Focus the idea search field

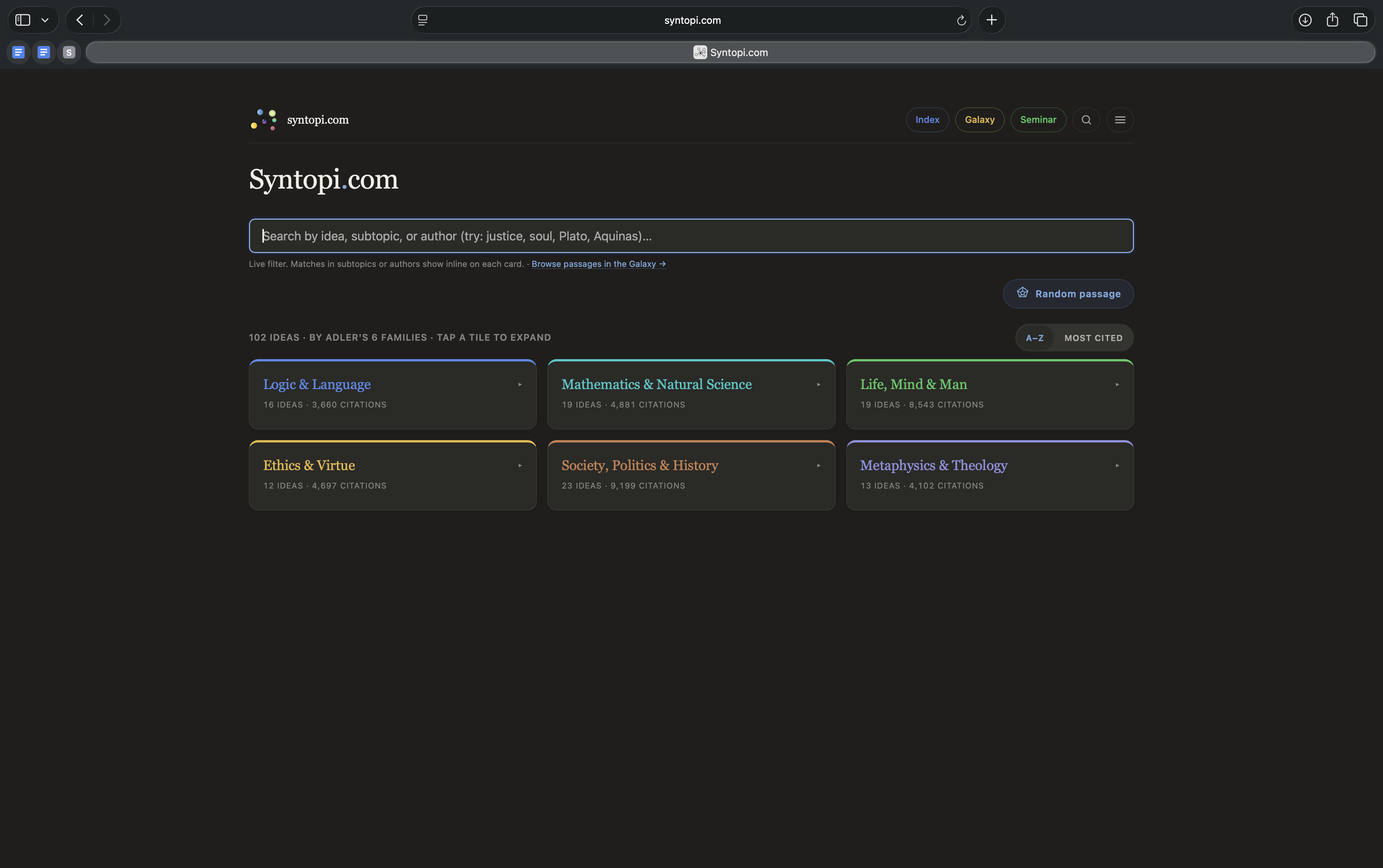[x=691, y=235]
